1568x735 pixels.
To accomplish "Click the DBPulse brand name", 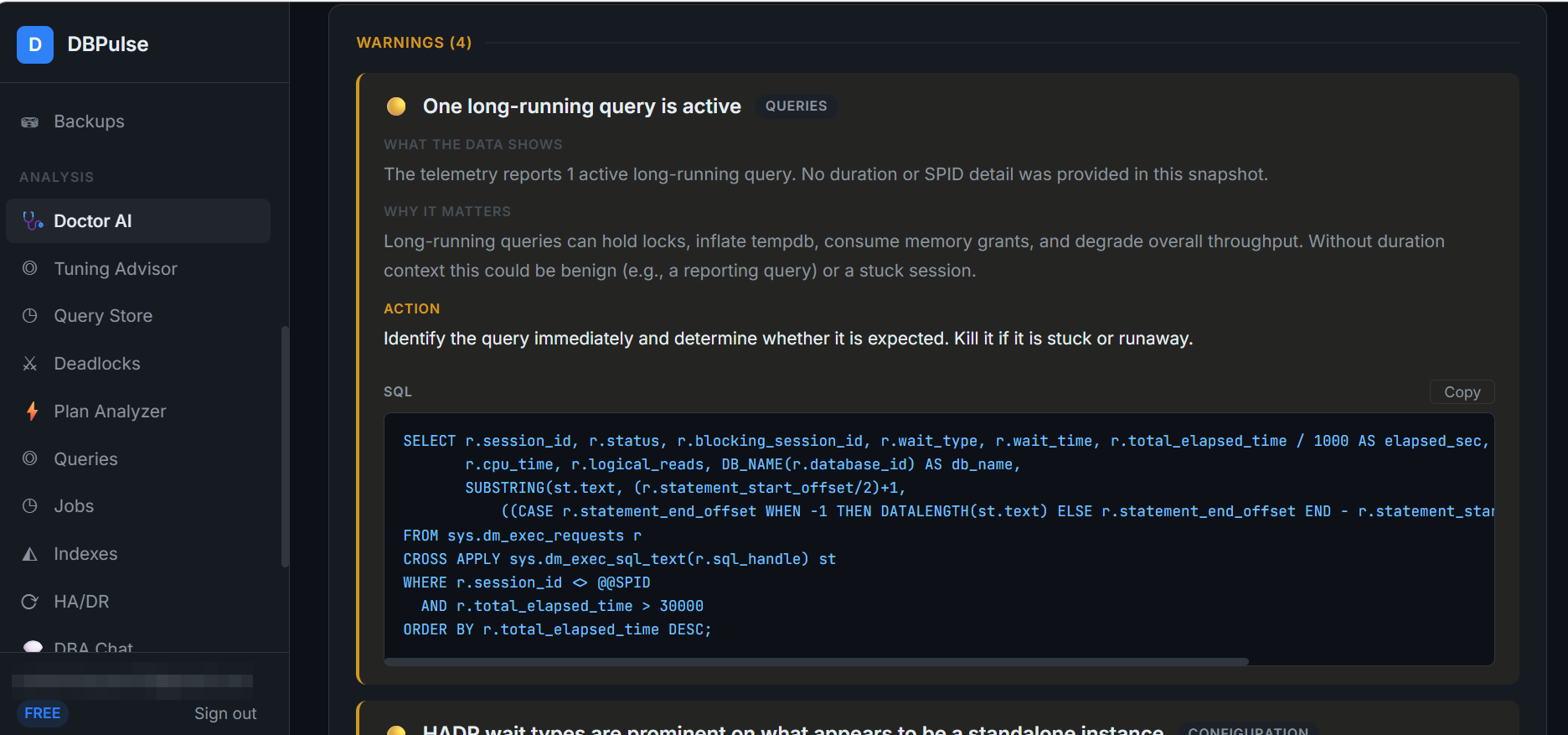I will click(x=108, y=44).
